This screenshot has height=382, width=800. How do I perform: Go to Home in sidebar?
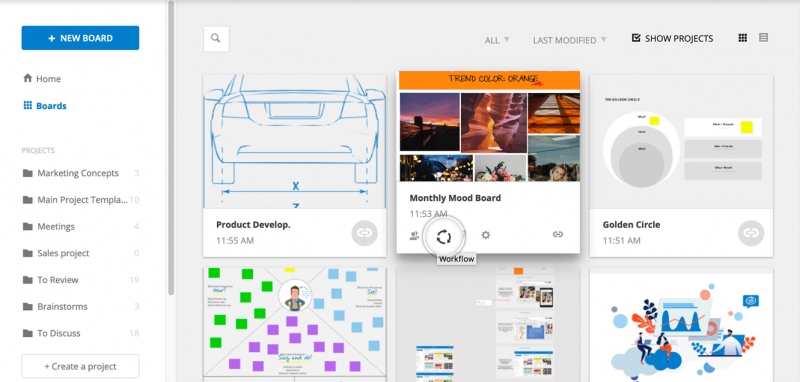point(42,79)
